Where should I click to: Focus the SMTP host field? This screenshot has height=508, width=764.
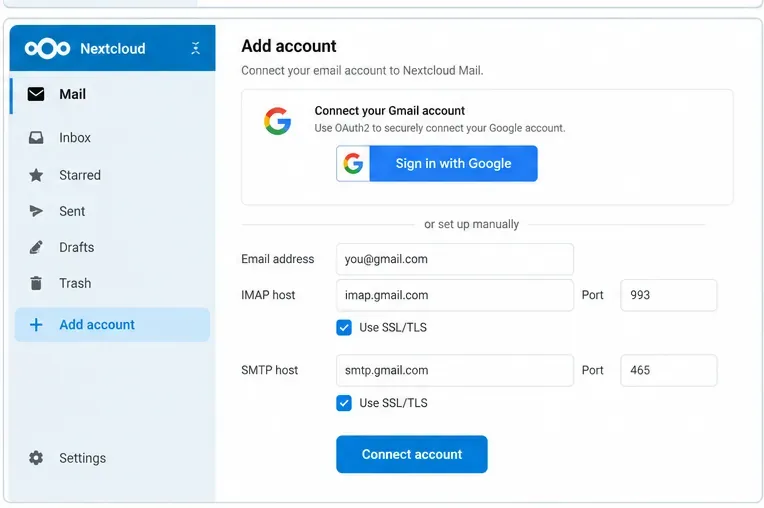(x=455, y=371)
